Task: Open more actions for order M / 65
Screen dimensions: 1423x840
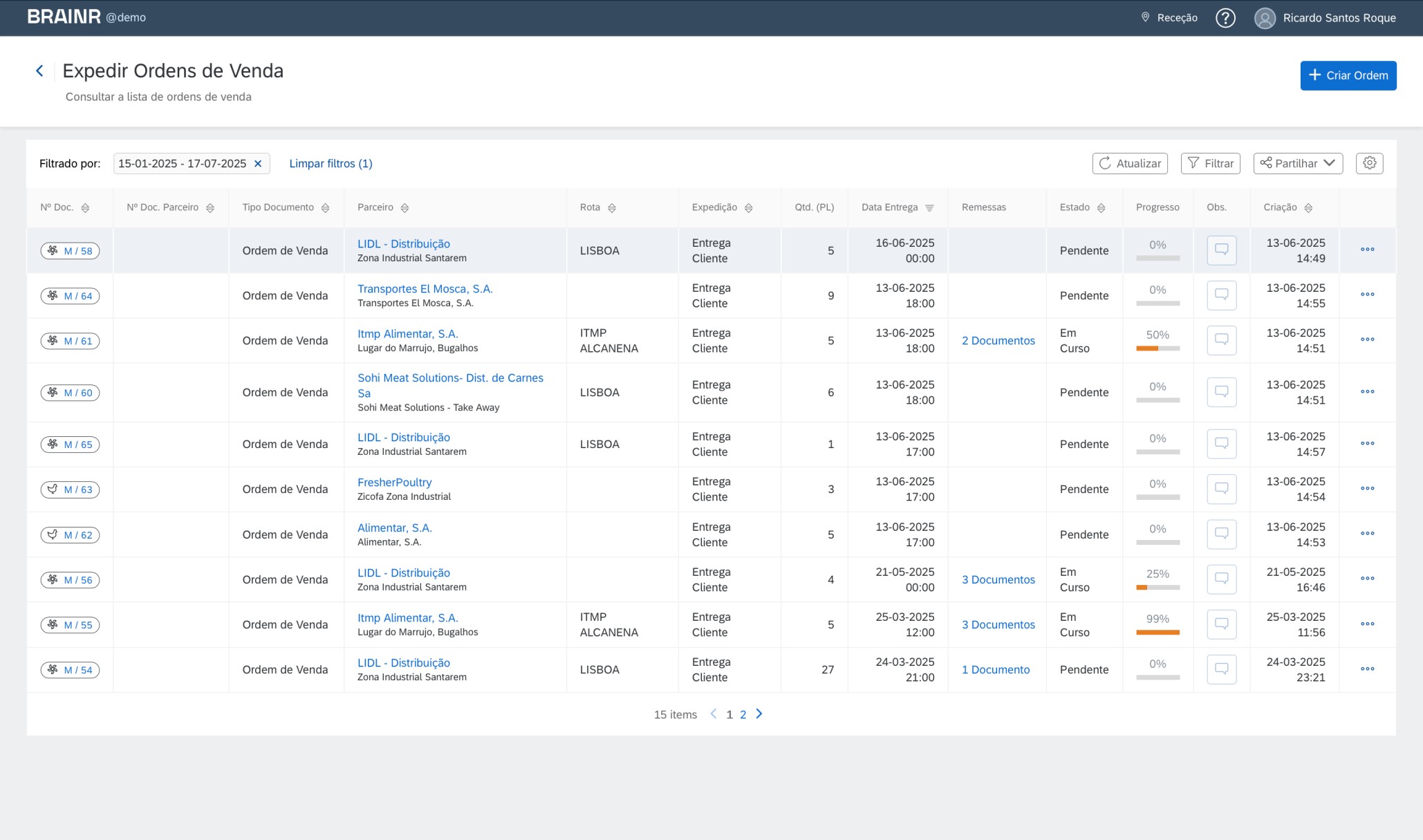Action: click(x=1367, y=443)
